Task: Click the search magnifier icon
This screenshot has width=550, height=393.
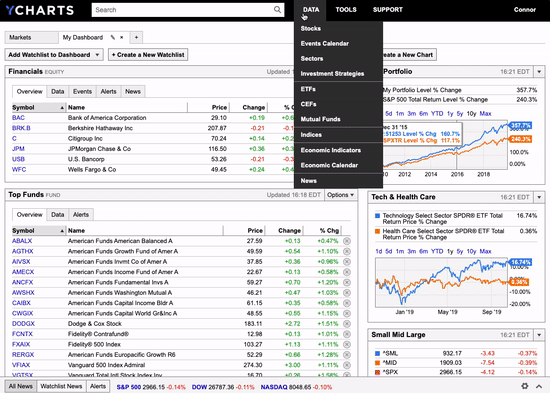Action: (277, 10)
